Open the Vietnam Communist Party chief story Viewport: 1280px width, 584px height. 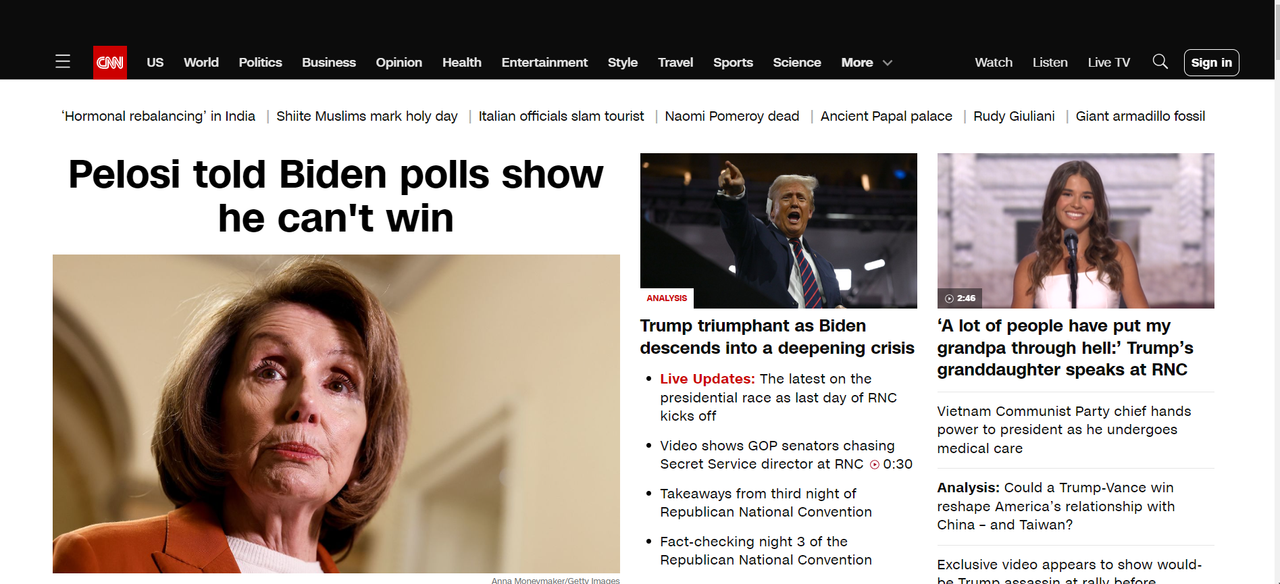[1064, 429]
